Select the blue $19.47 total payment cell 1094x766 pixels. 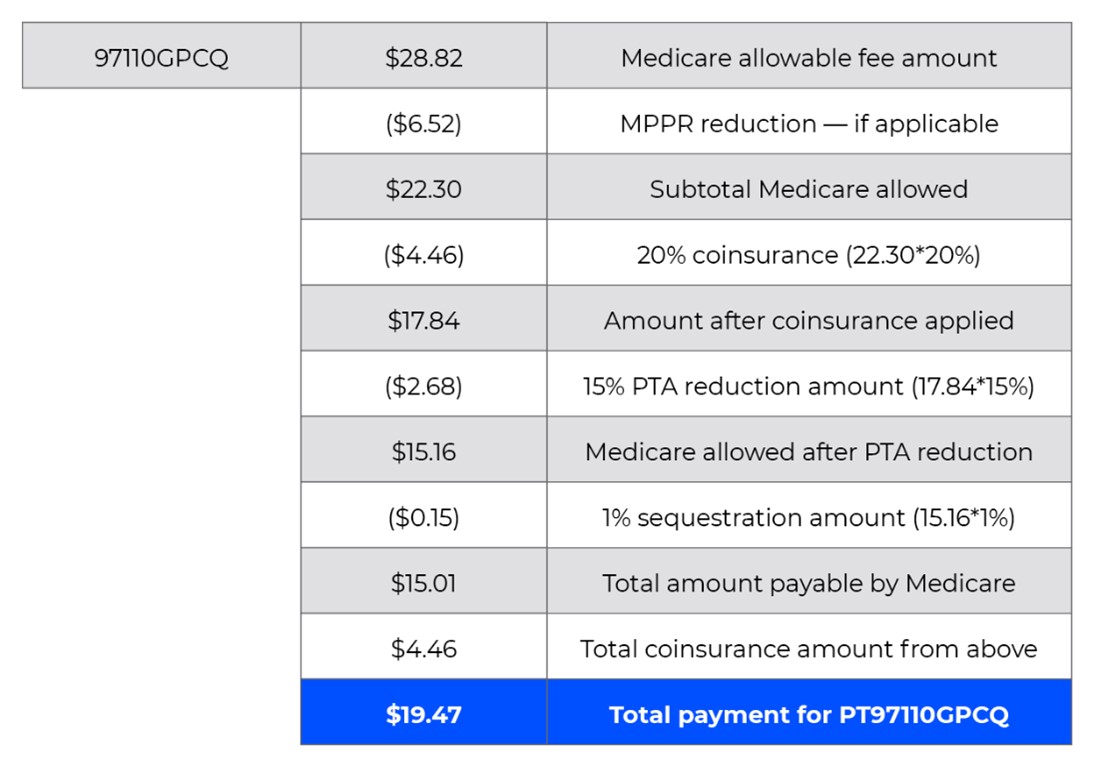pos(424,715)
